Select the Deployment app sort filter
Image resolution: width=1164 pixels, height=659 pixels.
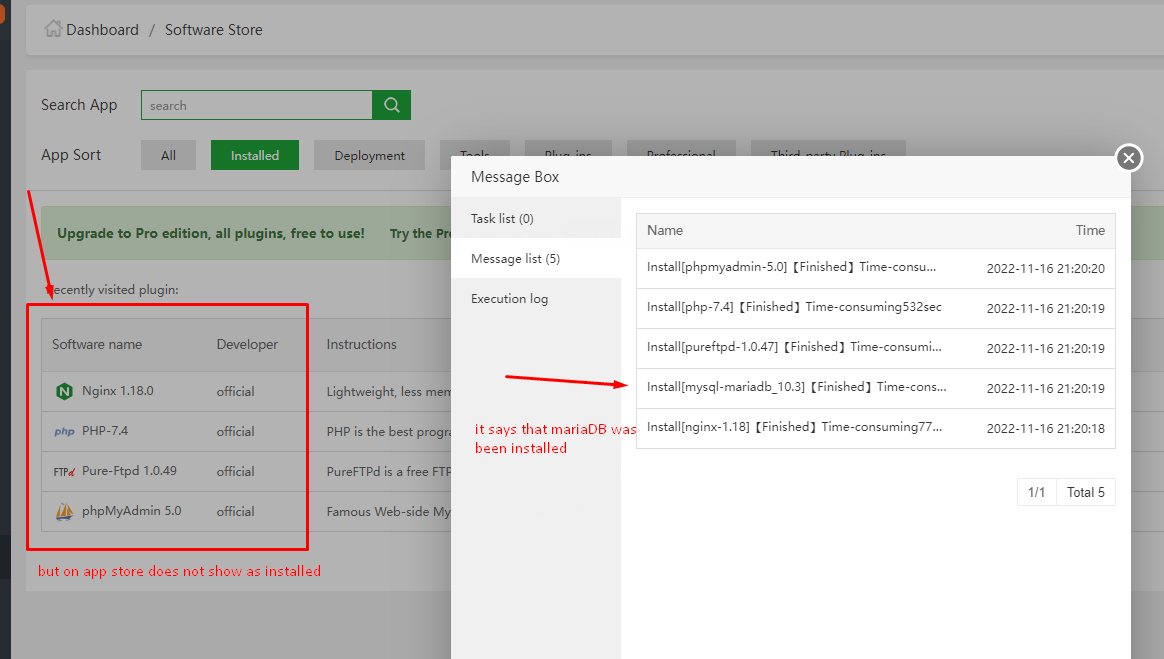pyautogui.click(x=370, y=155)
